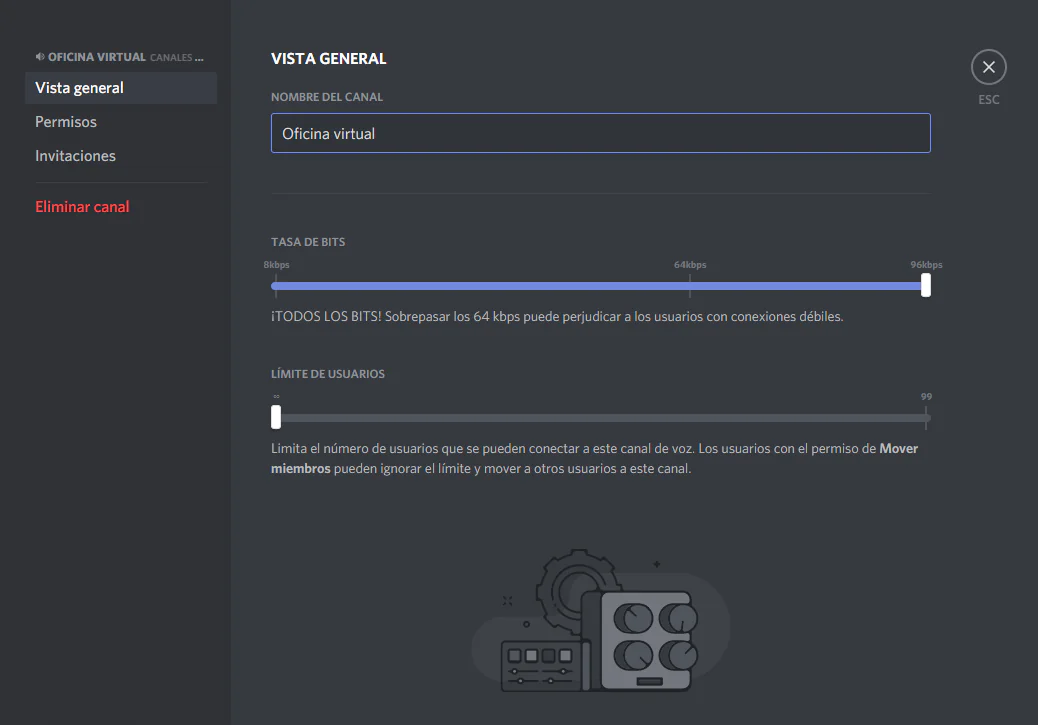The height and width of the screenshot is (725, 1038).
Task: Click the iTODOS LOS BITS warning text
Action: tap(558, 315)
